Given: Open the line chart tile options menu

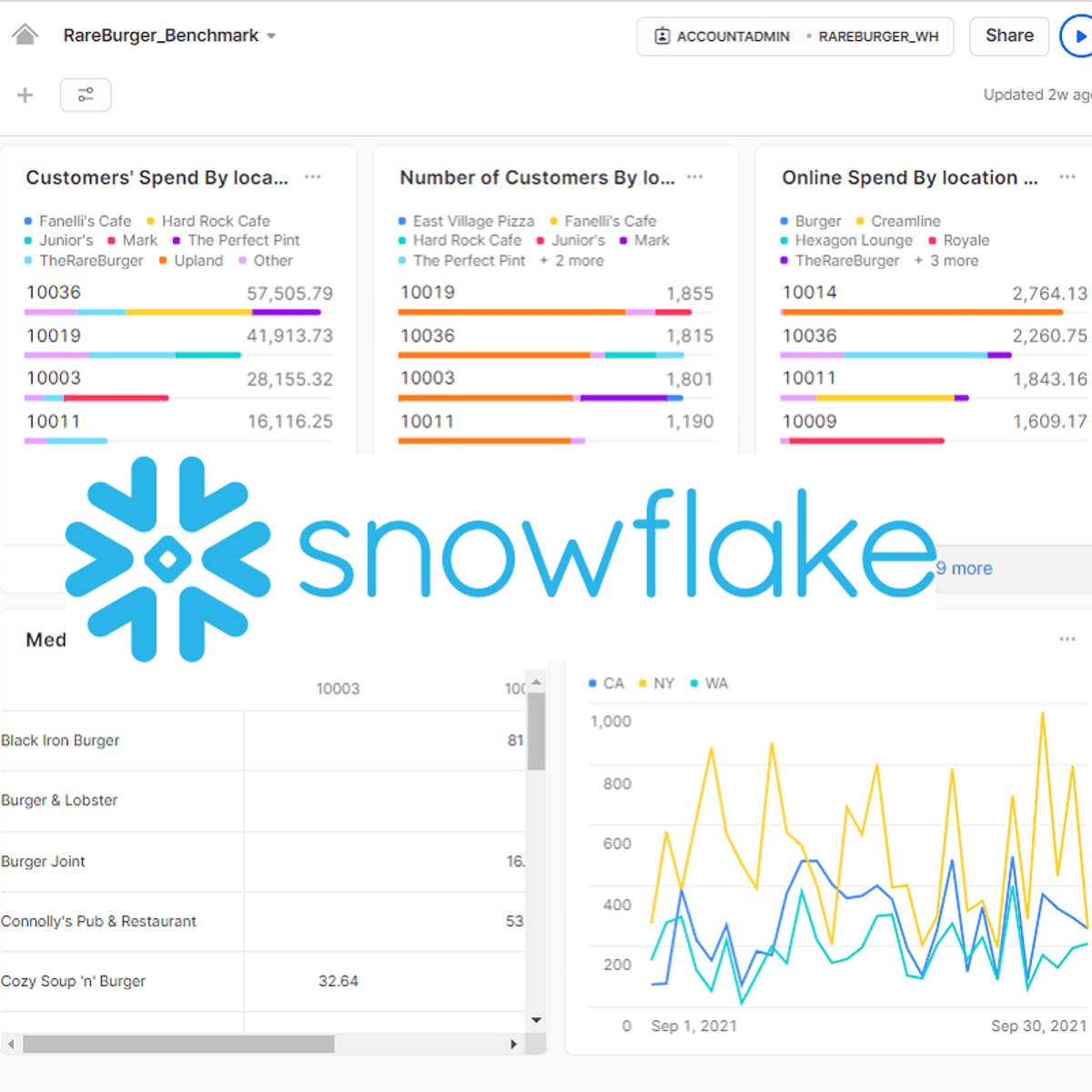Looking at the screenshot, I should coord(1067,639).
